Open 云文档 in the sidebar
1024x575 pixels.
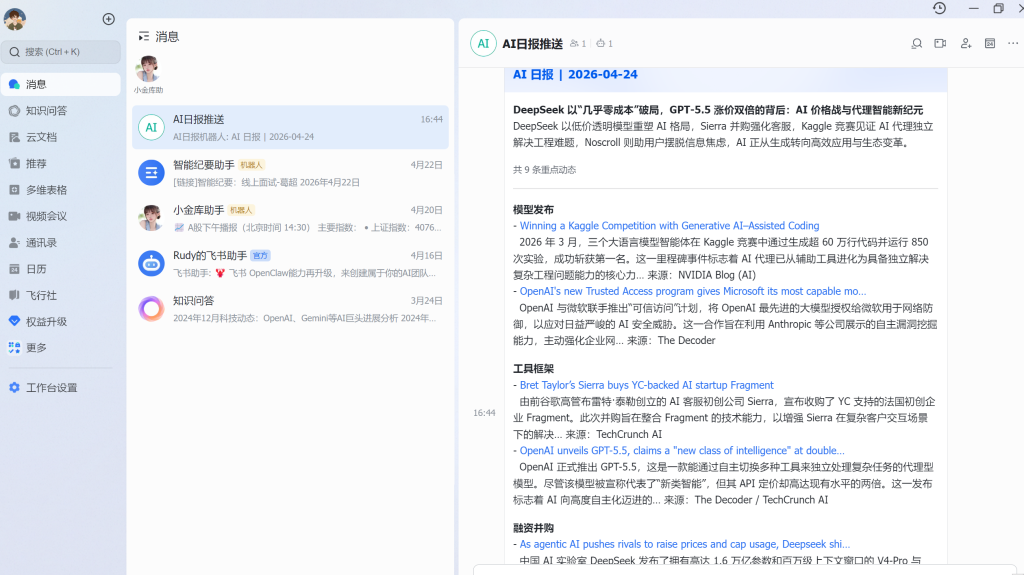coord(61,137)
